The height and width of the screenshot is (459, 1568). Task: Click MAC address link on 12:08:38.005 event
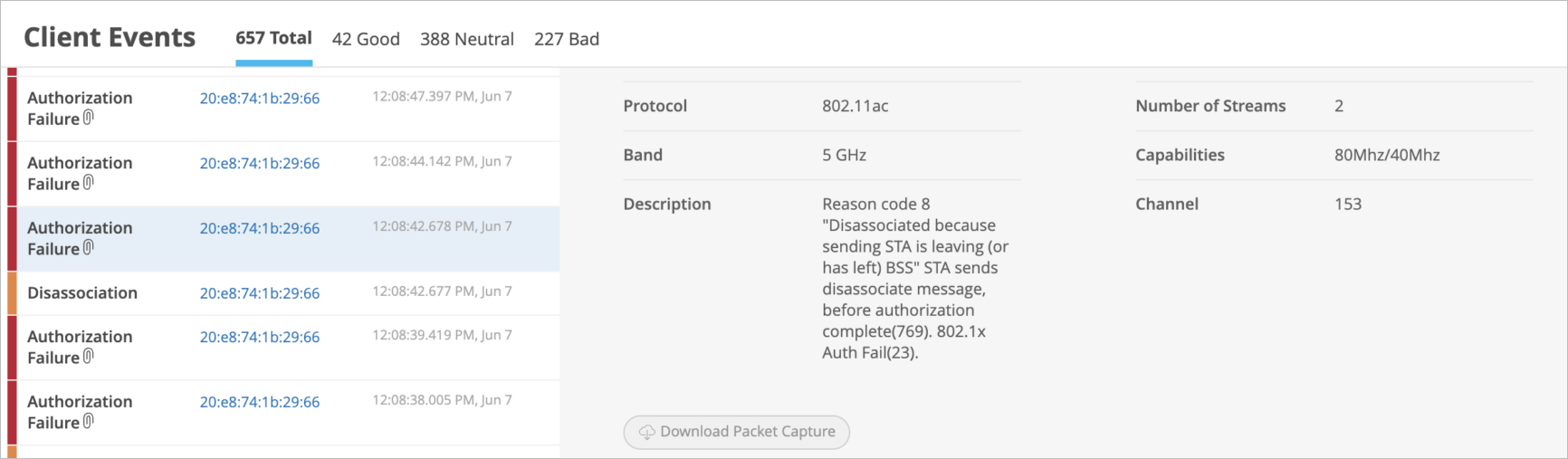260,402
